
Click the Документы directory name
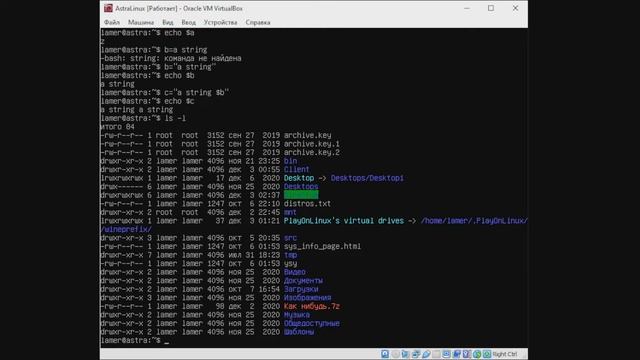click(303, 280)
